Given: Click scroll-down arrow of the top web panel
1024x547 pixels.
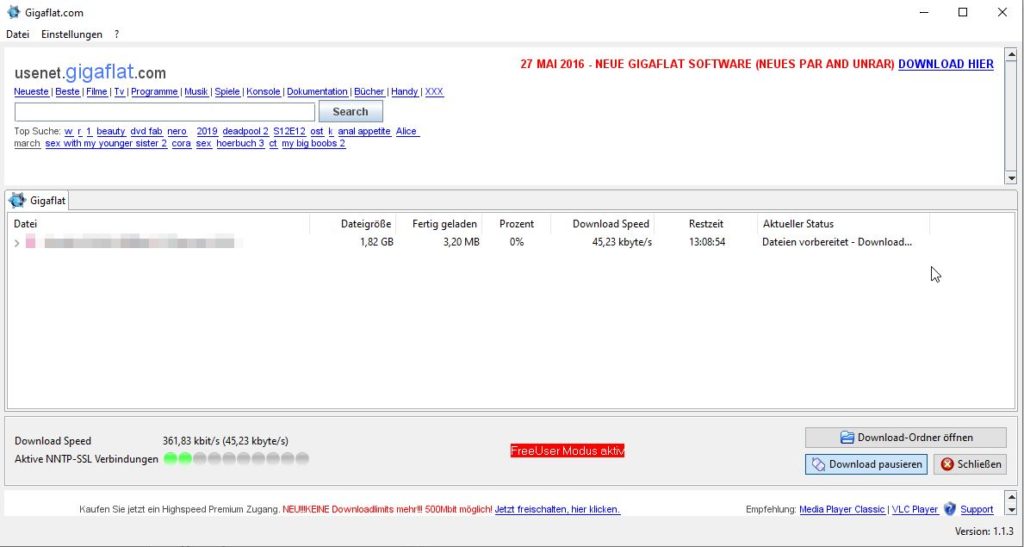Looking at the screenshot, I should 1011,178.
